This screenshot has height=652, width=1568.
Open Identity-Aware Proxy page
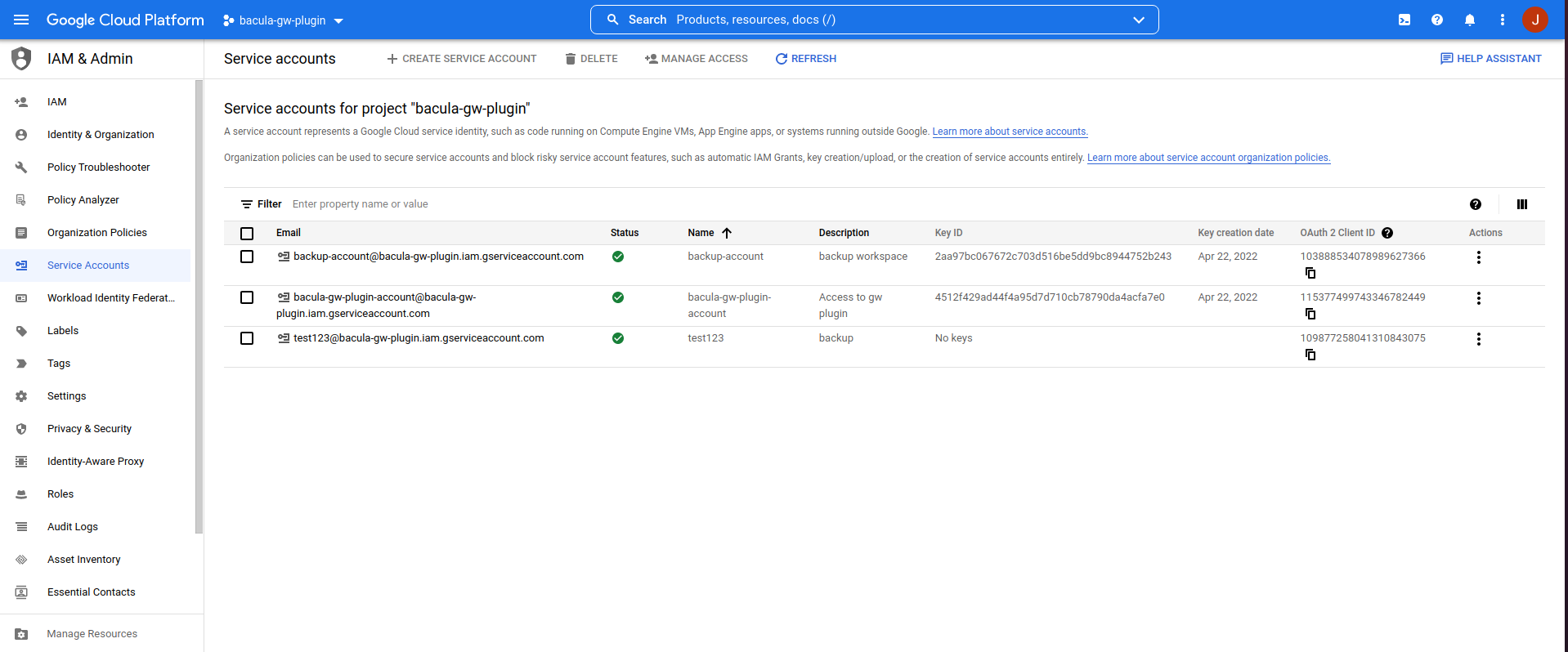click(95, 462)
